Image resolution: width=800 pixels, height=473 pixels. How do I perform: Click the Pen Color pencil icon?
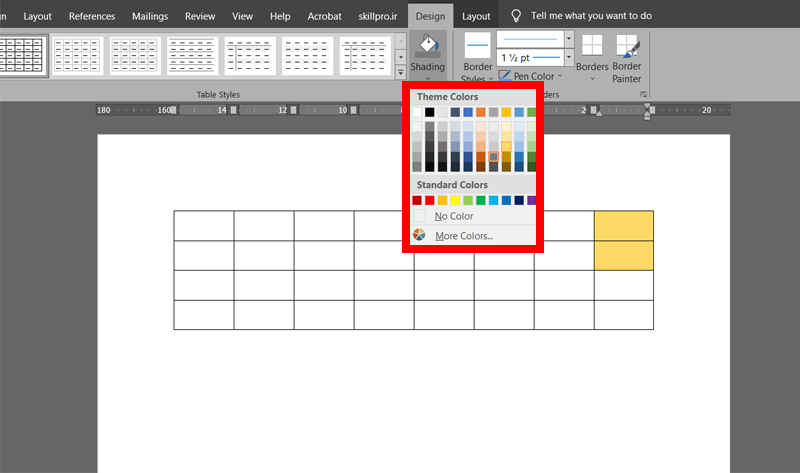pyautogui.click(x=504, y=76)
